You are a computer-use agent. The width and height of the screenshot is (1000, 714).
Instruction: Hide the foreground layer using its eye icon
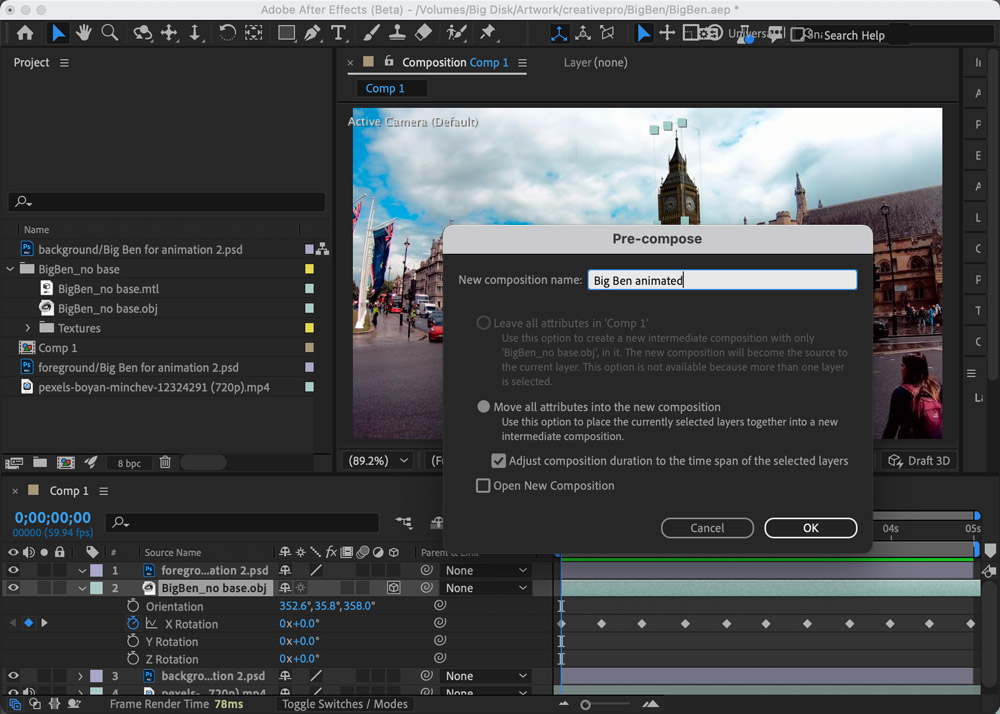[14, 571]
